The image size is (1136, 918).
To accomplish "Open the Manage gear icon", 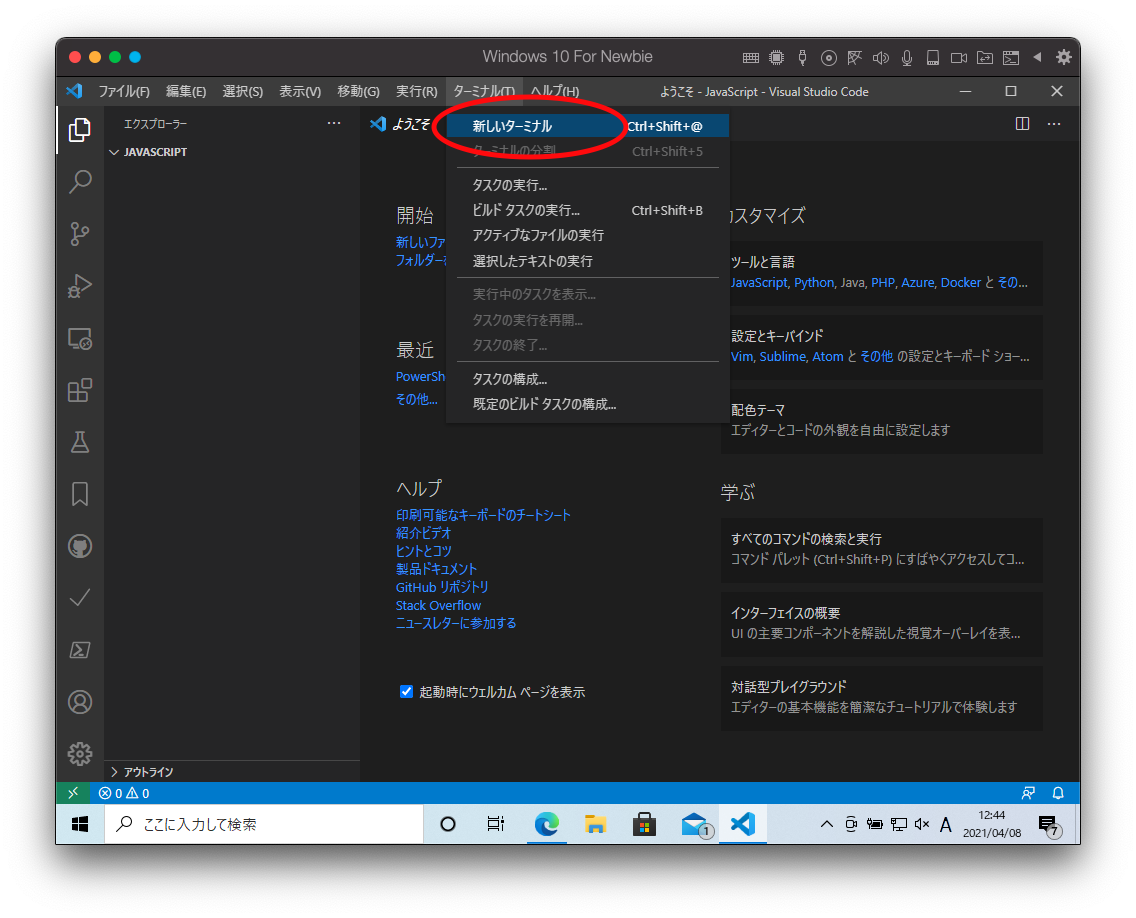I will (x=80, y=754).
